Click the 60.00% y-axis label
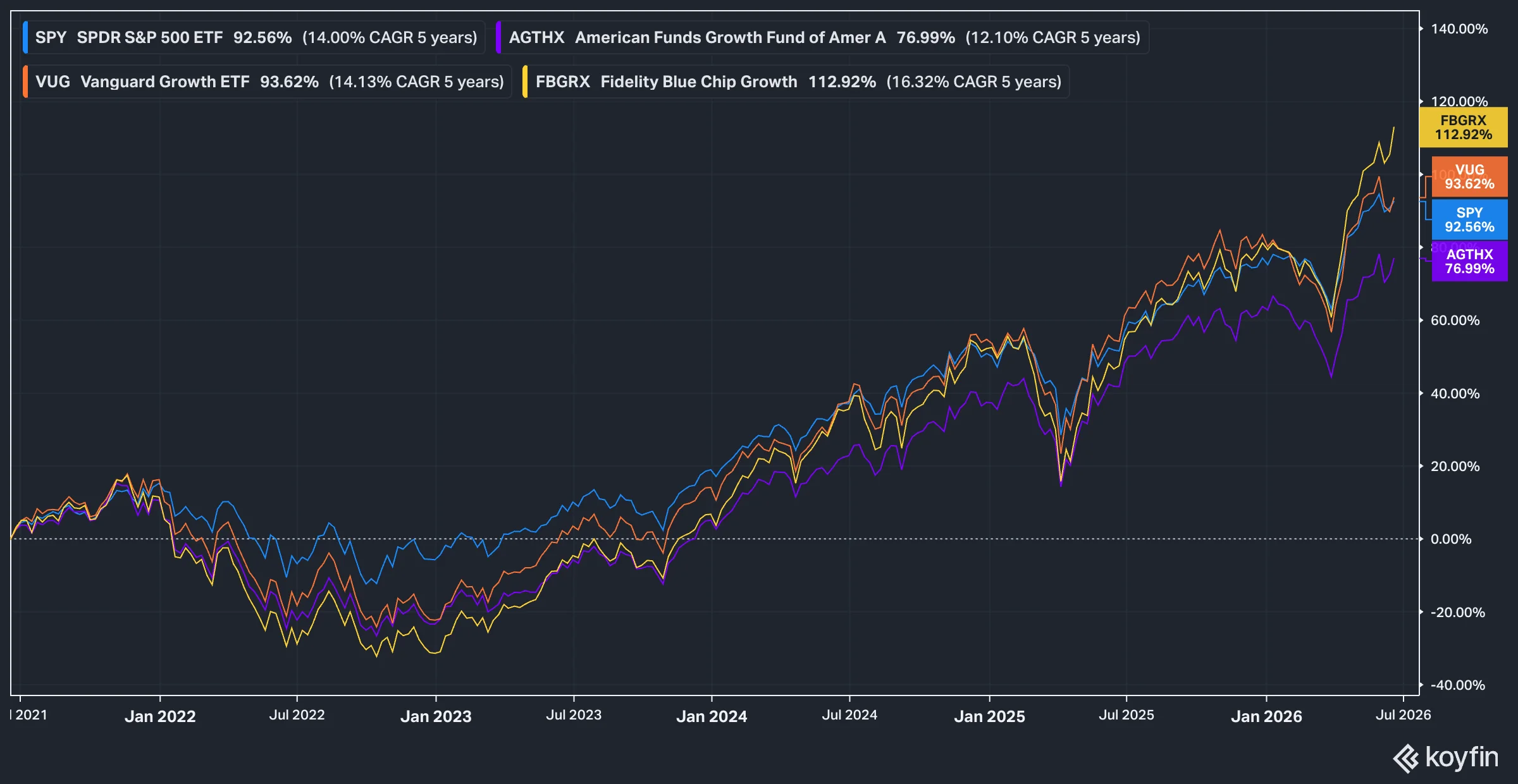Image resolution: width=1518 pixels, height=784 pixels. [x=1455, y=321]
